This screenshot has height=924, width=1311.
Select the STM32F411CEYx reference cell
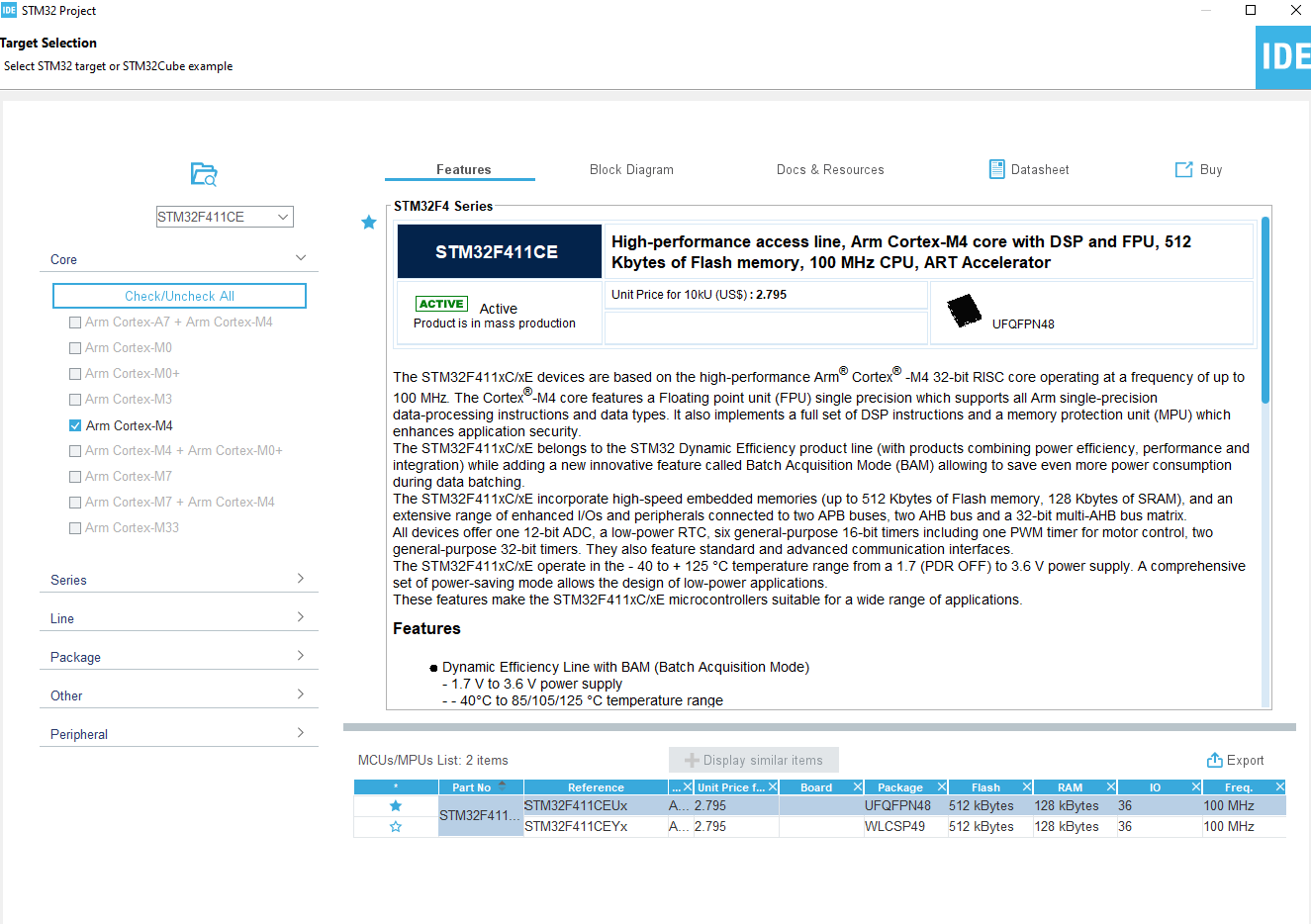pyautogui.click(x=596, y=826)
